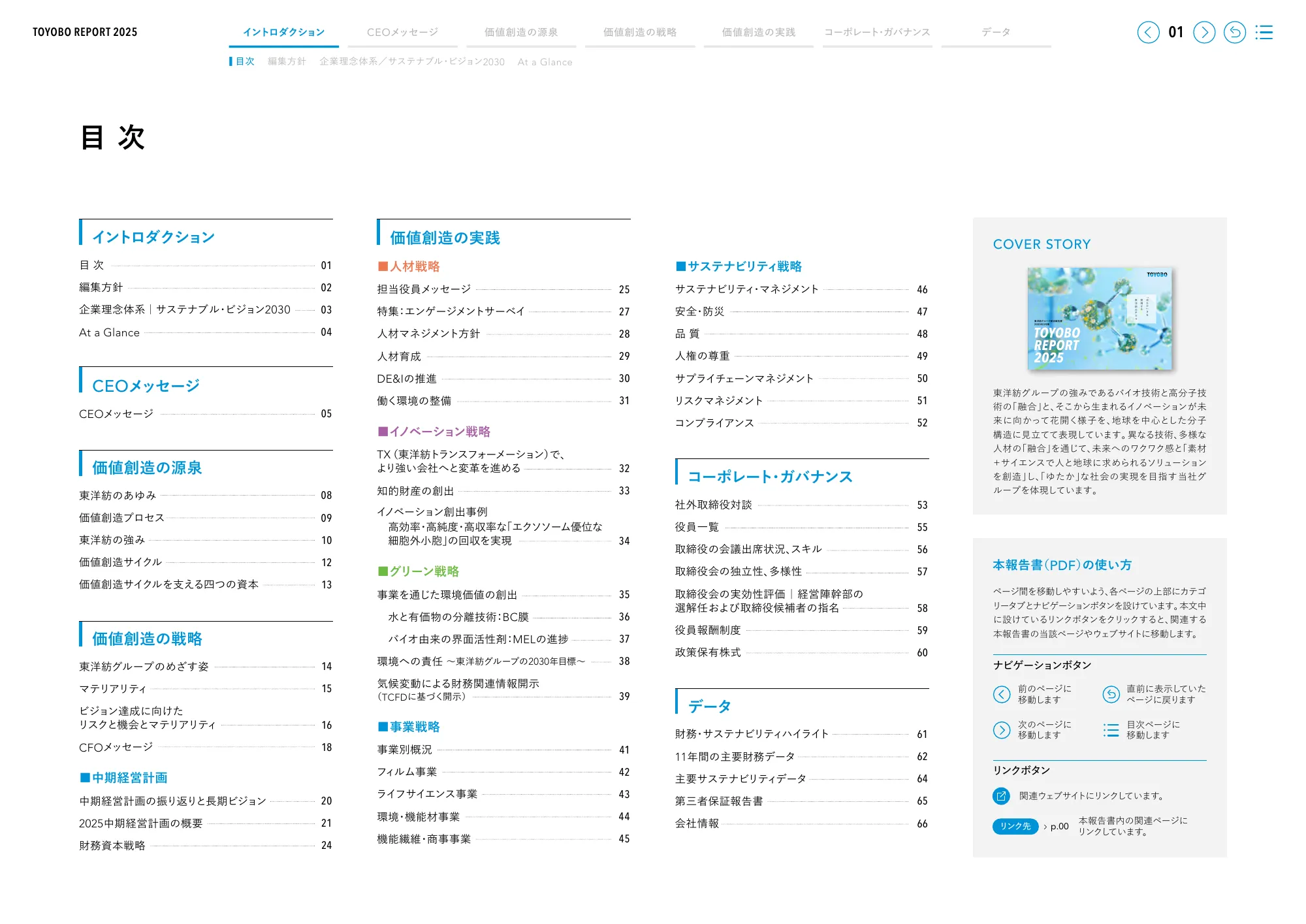
Task: Open CEOメッセージ on page 05
Action: pos(117,413)
